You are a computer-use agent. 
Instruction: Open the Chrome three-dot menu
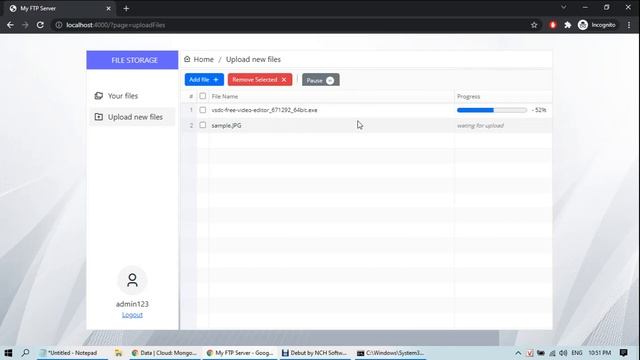(x=629, y=25)
